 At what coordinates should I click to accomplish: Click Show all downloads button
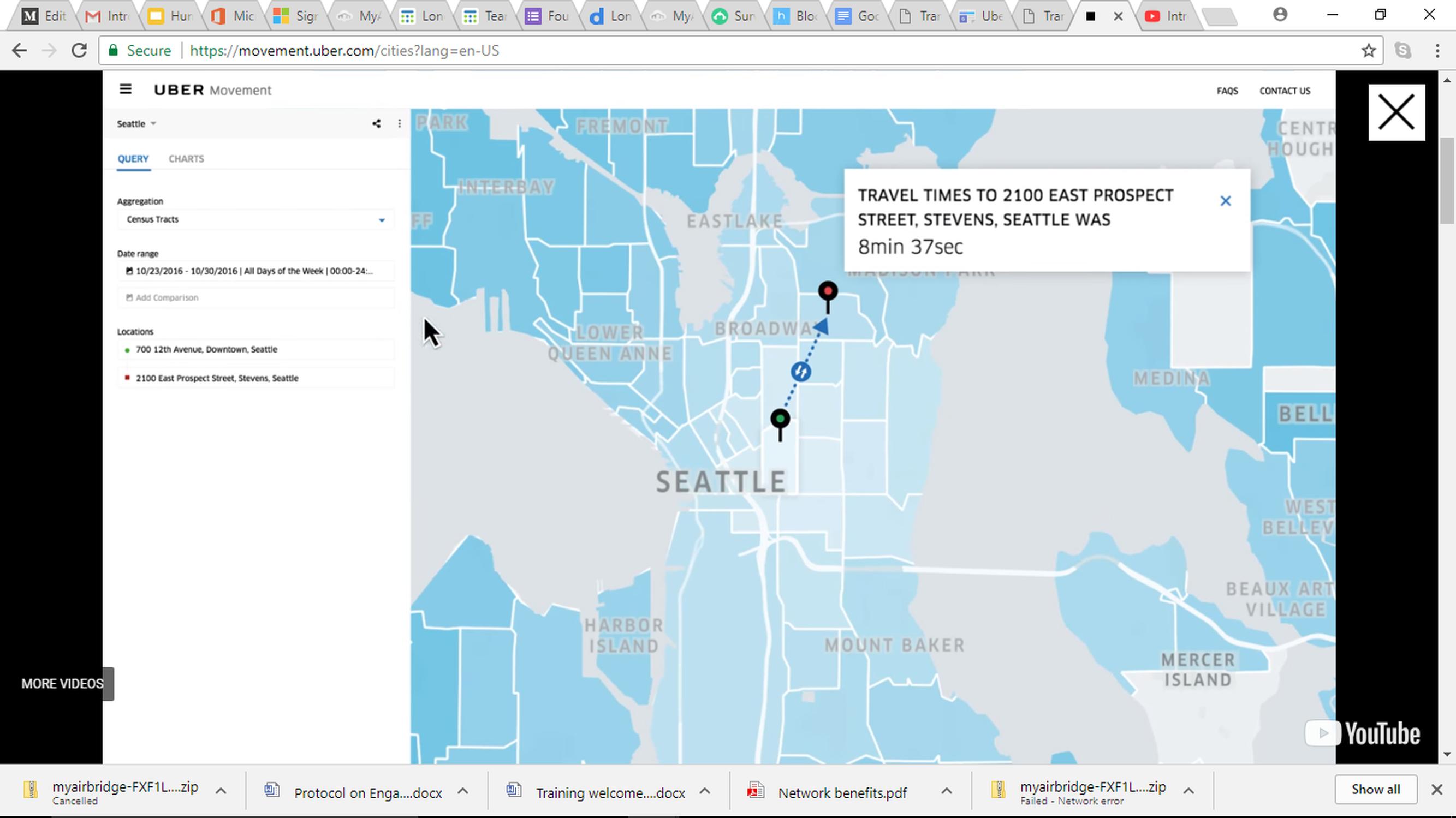coord(1375,789)
